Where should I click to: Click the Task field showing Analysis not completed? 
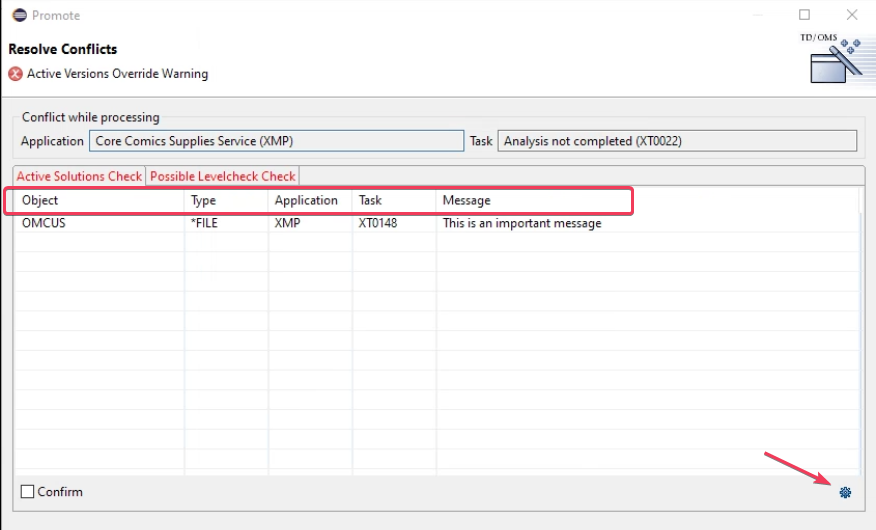pos(676,141)
